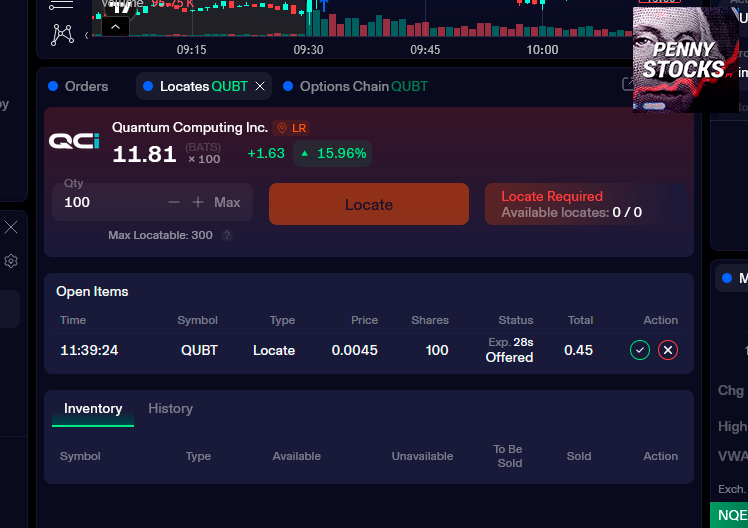Viewport: 748px width, 528px height.
Task: Increase quantity with the plus button
Action: [198, 202]
